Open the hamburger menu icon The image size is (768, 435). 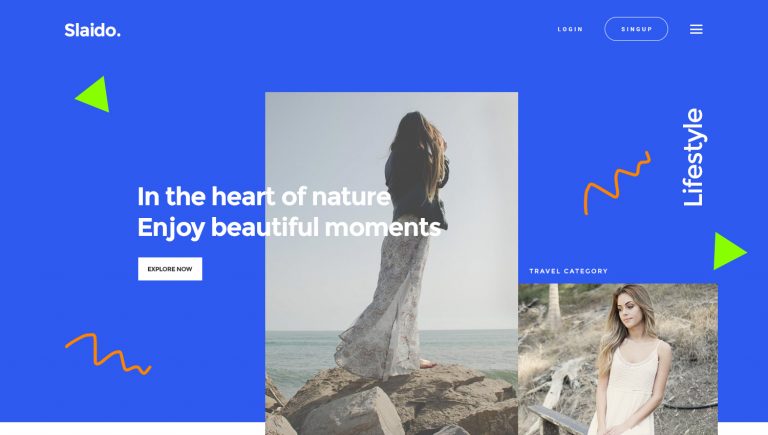pyautogui.click(x=696, y=29)
